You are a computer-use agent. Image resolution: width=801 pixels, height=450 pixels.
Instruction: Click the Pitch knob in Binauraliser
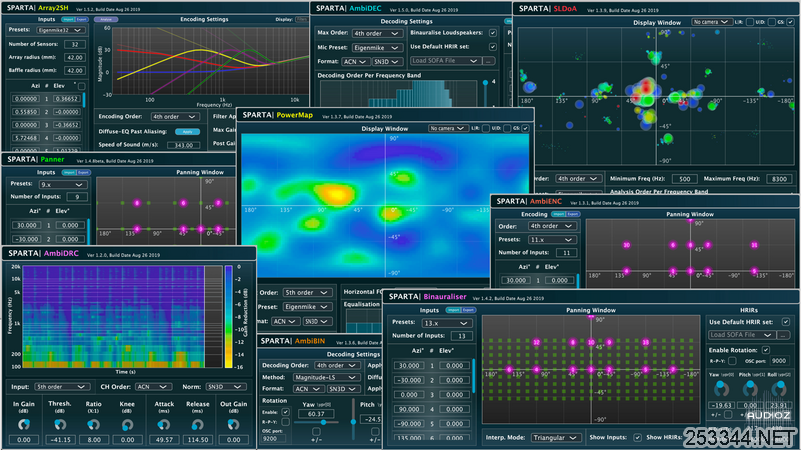(750, 389)
